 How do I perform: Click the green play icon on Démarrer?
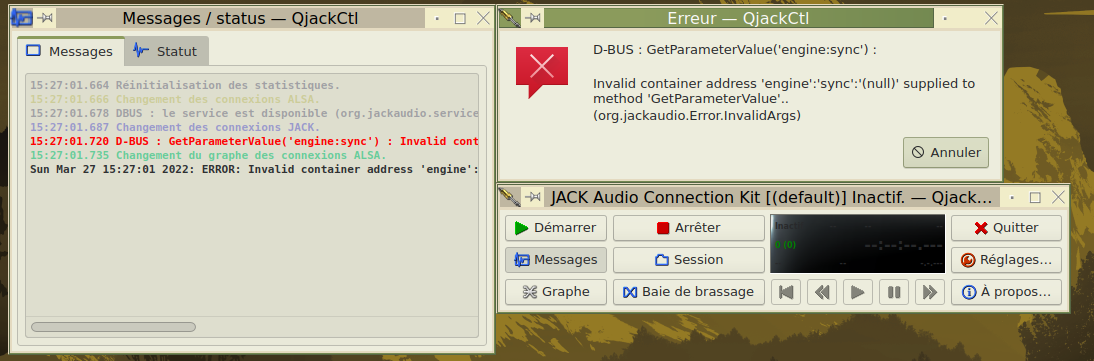pos(521,228)
